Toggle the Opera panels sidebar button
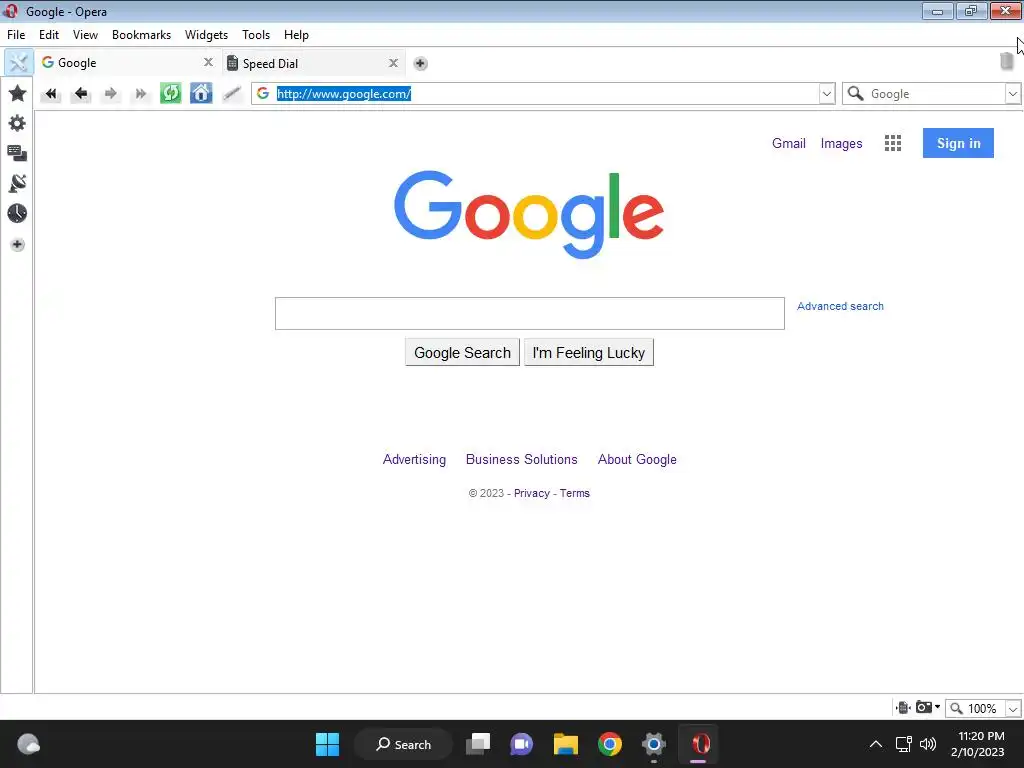The height and width of the screenshot is (768, 1024). click(x=18, y=63)
